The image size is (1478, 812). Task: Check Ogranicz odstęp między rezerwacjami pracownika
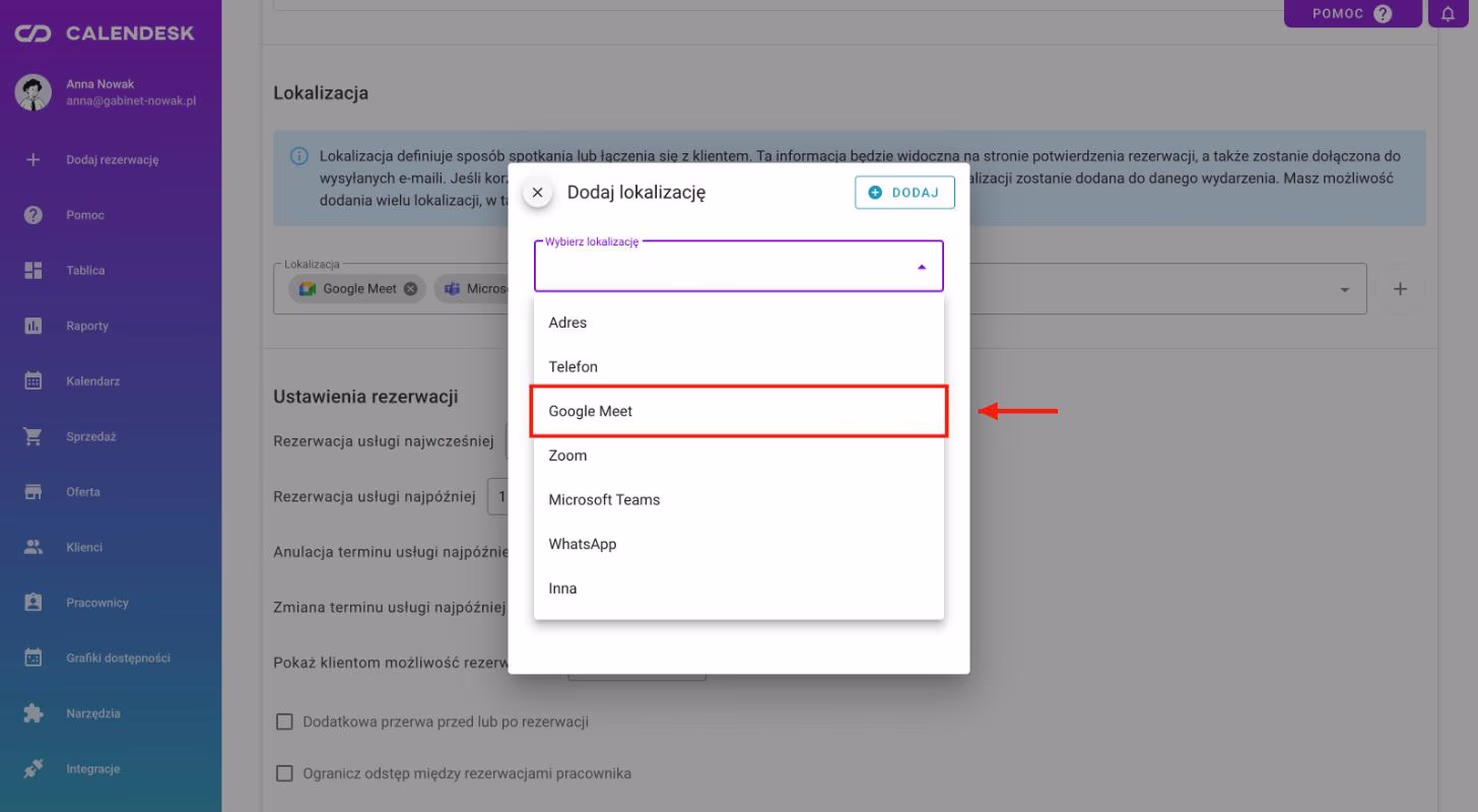(x=284, y=773)
